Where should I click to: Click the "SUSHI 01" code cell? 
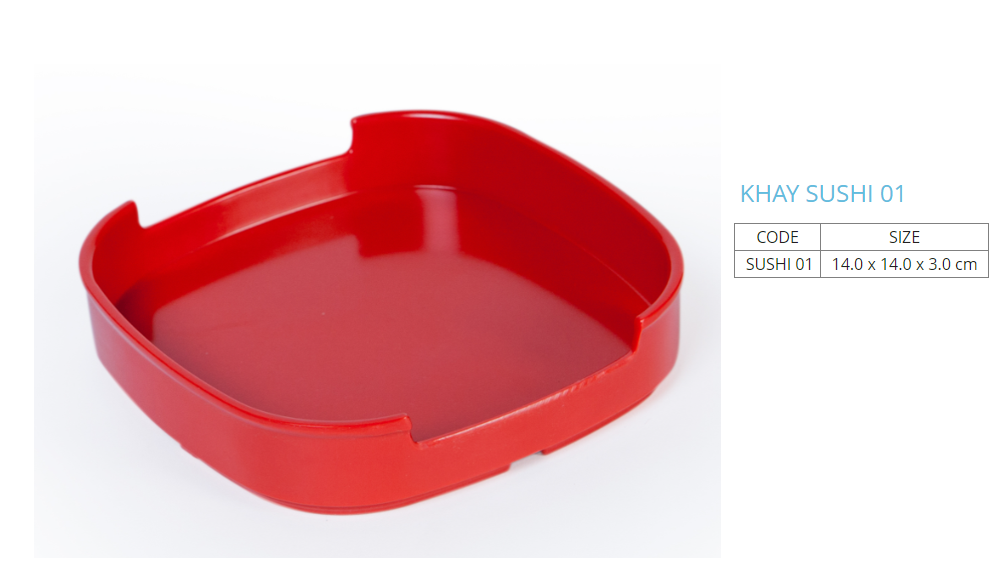point(777,264)
